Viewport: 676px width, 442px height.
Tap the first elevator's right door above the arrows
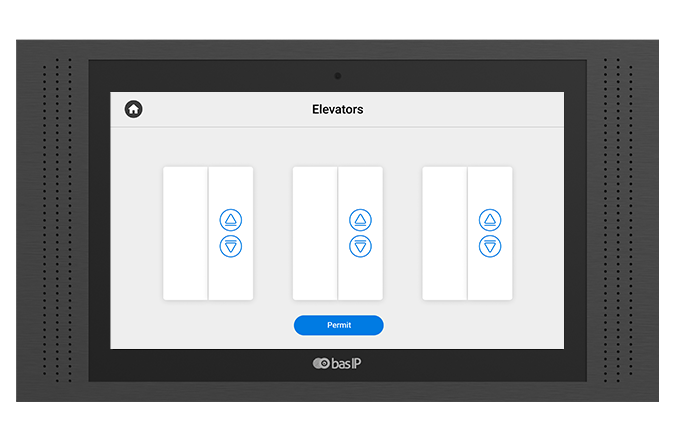tap(230, 187)
